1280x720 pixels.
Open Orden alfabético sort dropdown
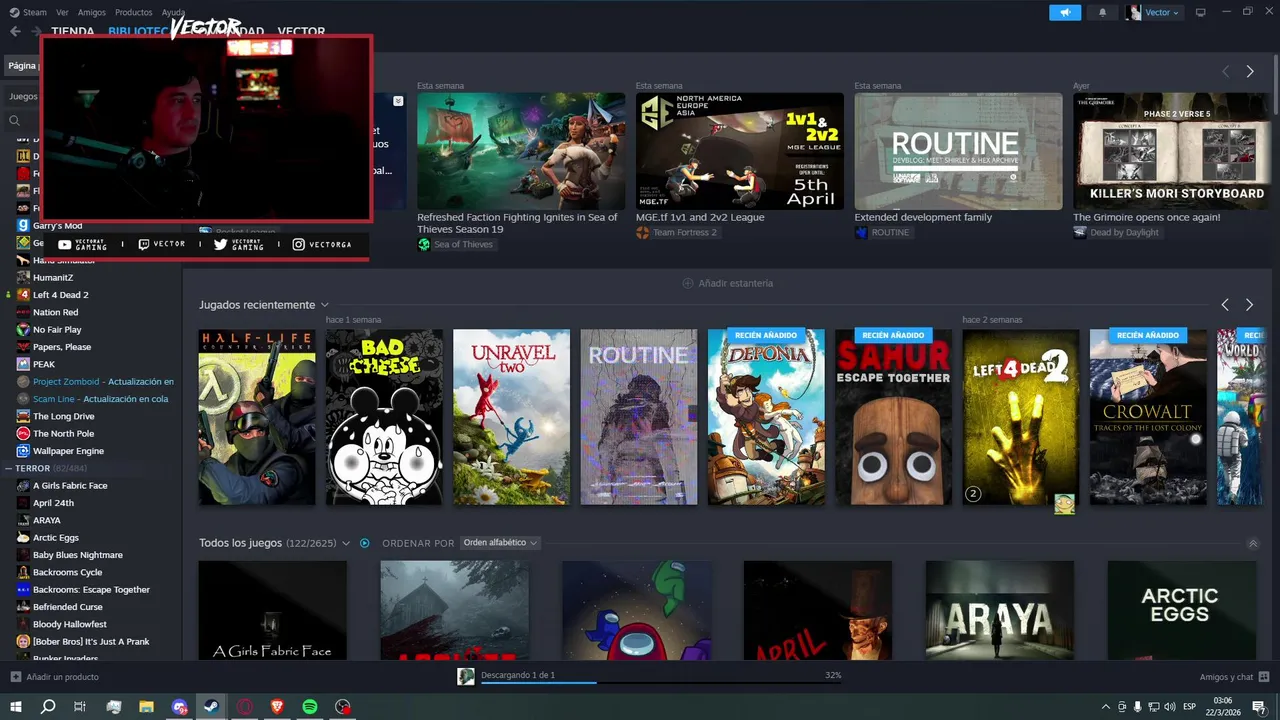tap(500, 543)
